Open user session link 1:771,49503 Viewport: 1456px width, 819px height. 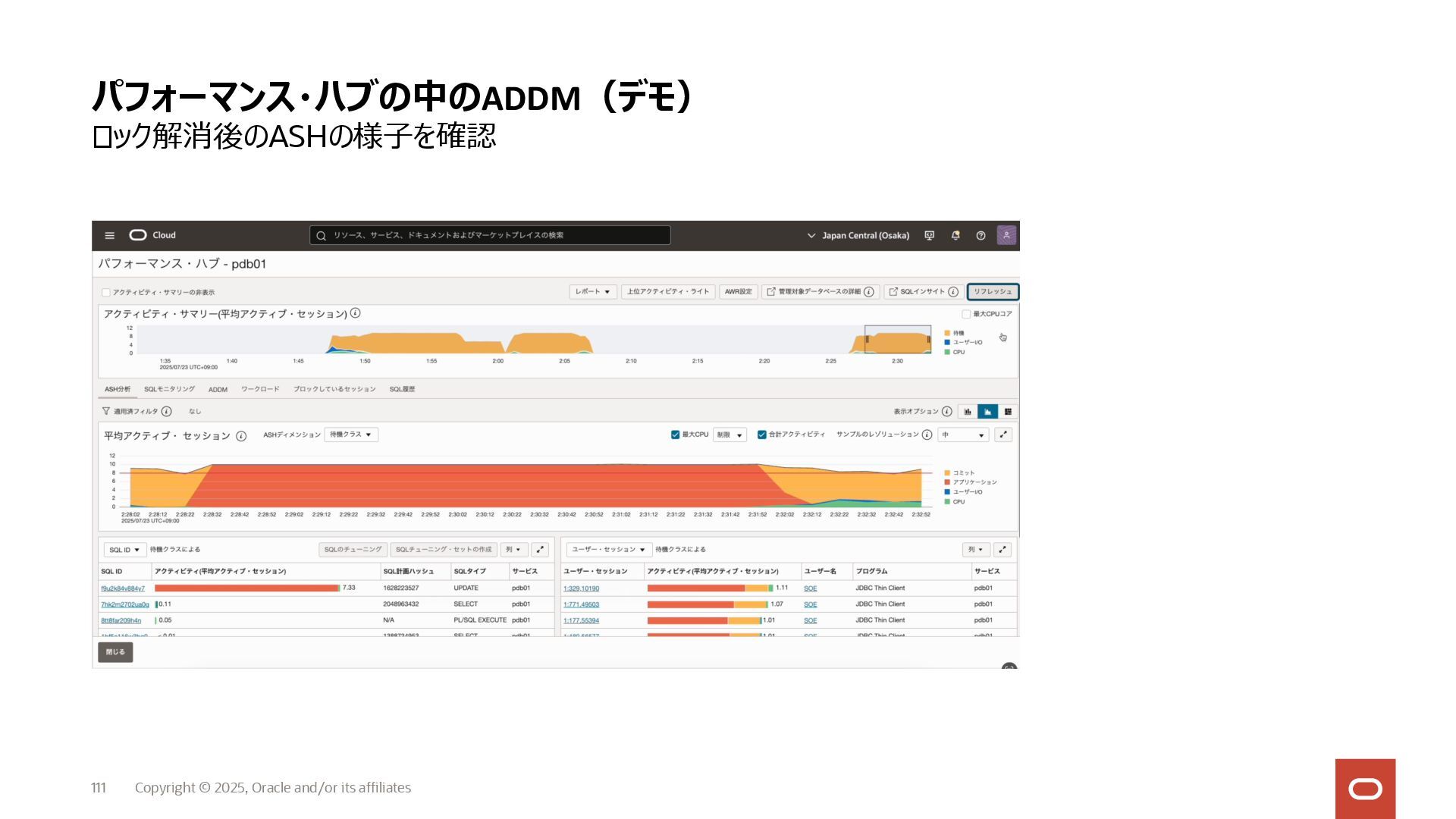[x=581, y=605]
